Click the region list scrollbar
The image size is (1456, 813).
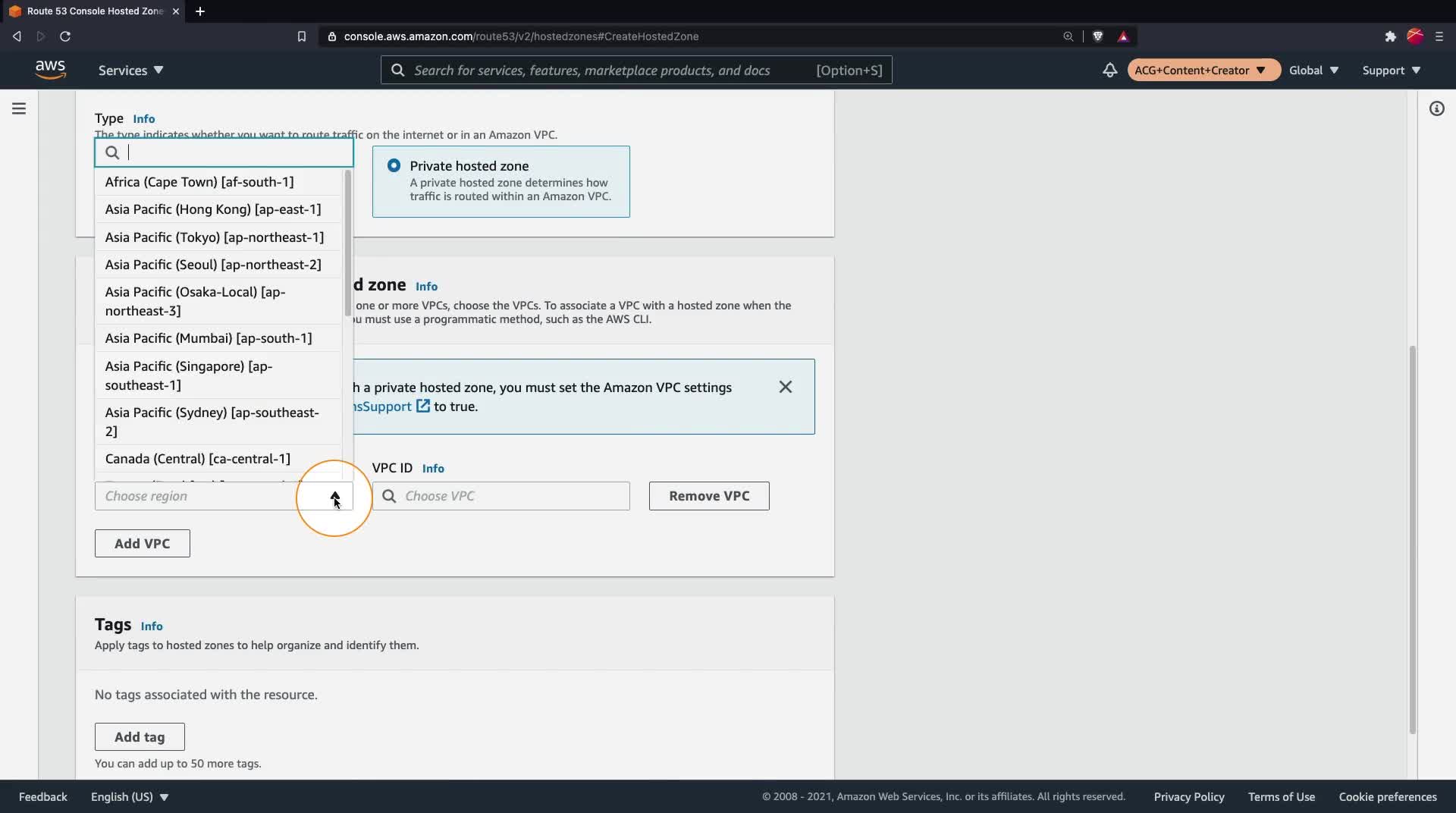pos(348,243)
